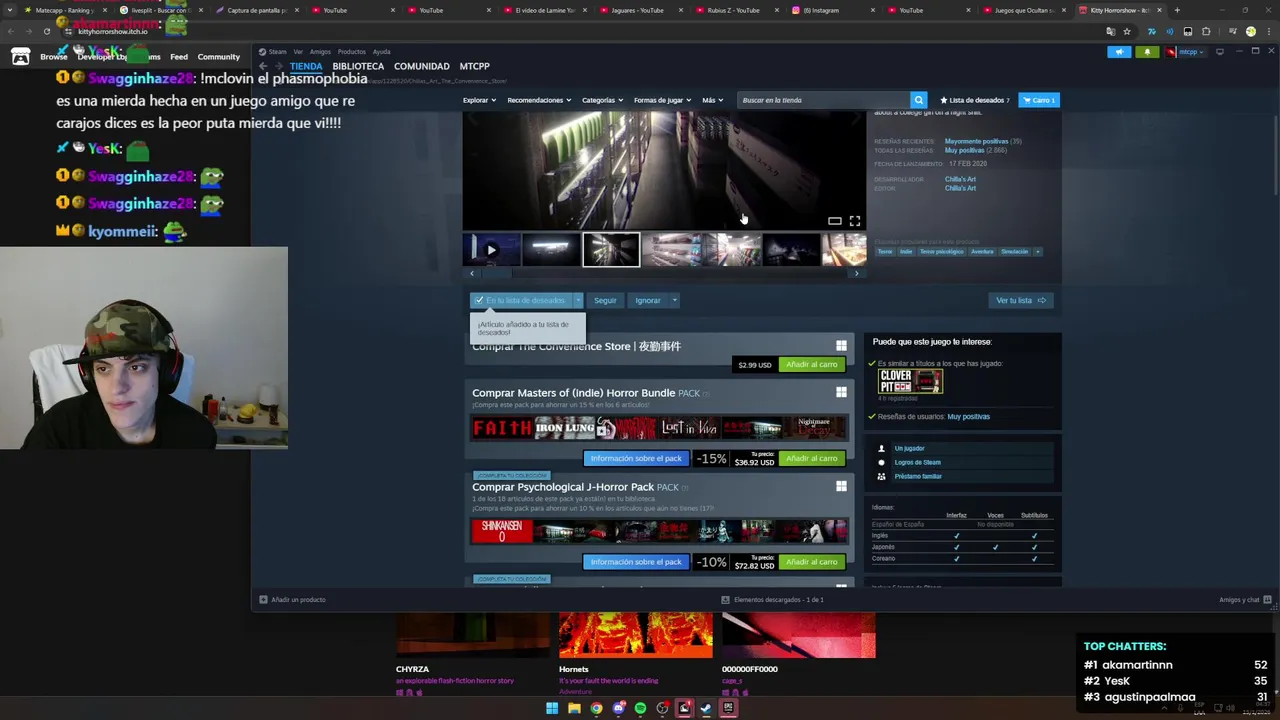
Task: Switch to the TIENDA tab
Action: coord(306,67)
